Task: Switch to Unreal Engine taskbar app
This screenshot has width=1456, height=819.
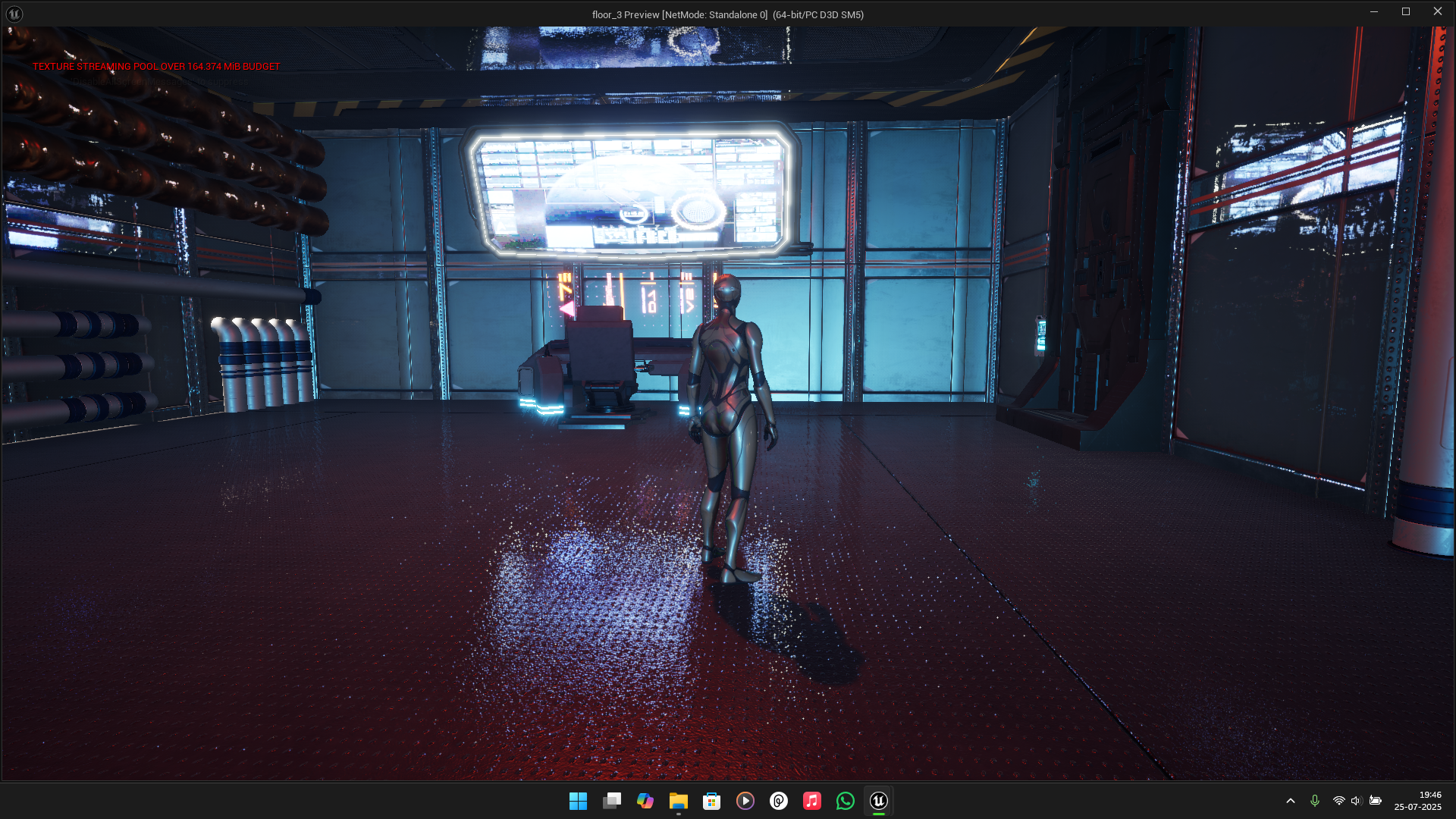Action: (879, 801)
